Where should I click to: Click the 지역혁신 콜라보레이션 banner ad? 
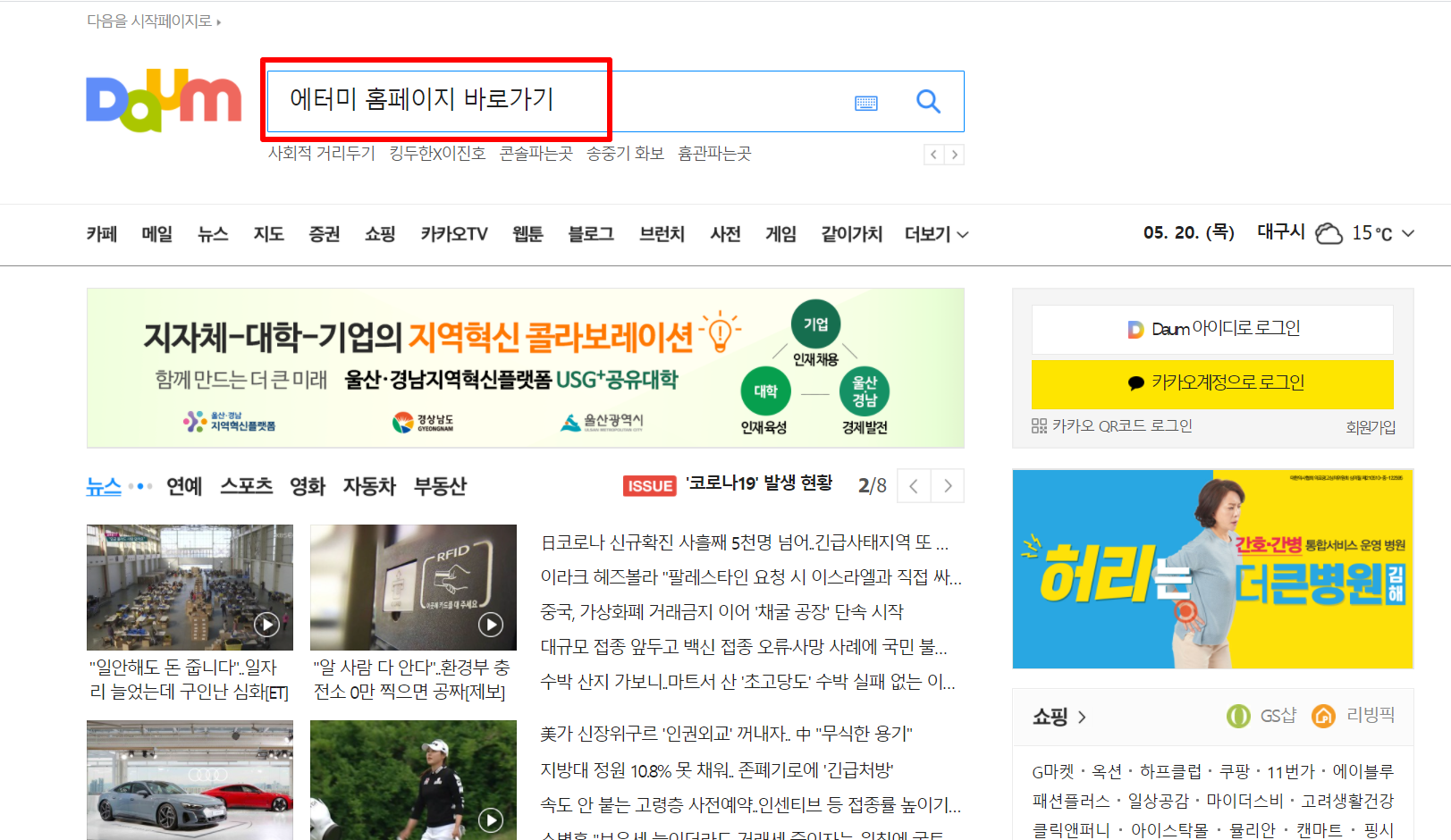coord(526,368)
